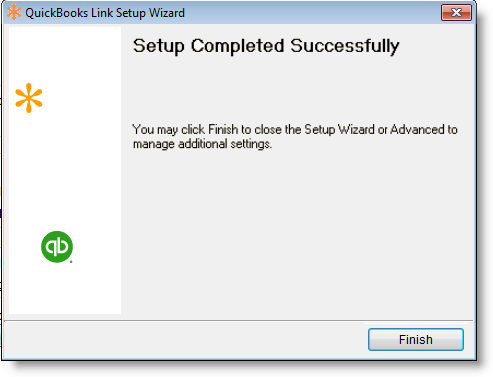This screenshot has height=377, width=493.
Task: Click the horizontal separator above Finish button
Action: click(x=238, y=321)
